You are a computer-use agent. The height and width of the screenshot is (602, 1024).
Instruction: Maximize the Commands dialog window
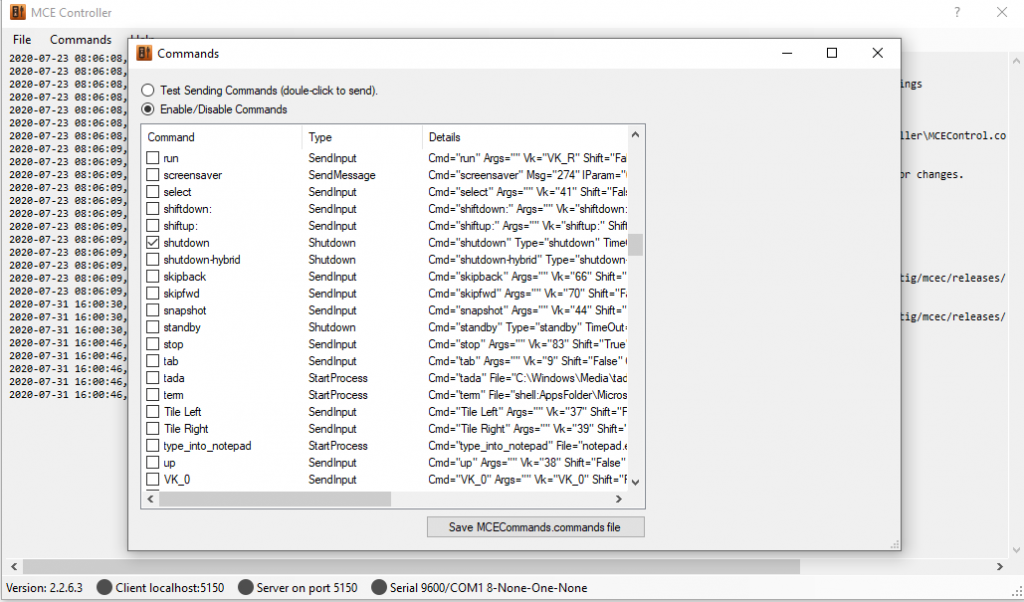(x=831, y=53)
